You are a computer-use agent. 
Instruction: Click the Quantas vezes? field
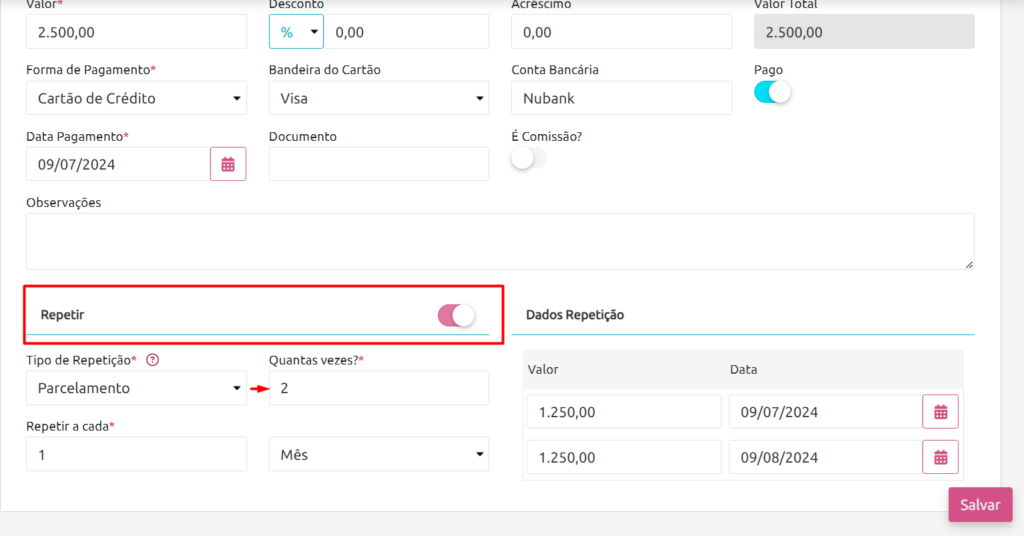(x=379, y=388)
